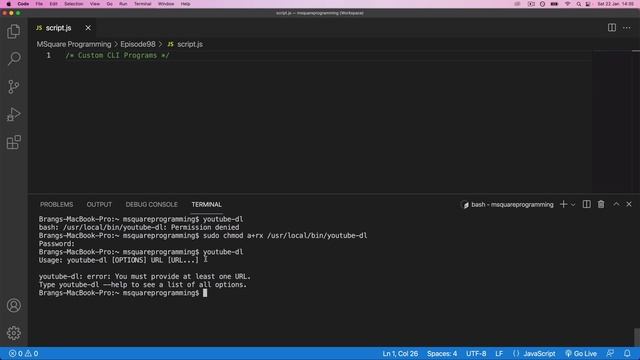Switch to the DEBUG CONSOLE tab
The height and width of the screenshot is (360, 640).
[x=151, y=204]
